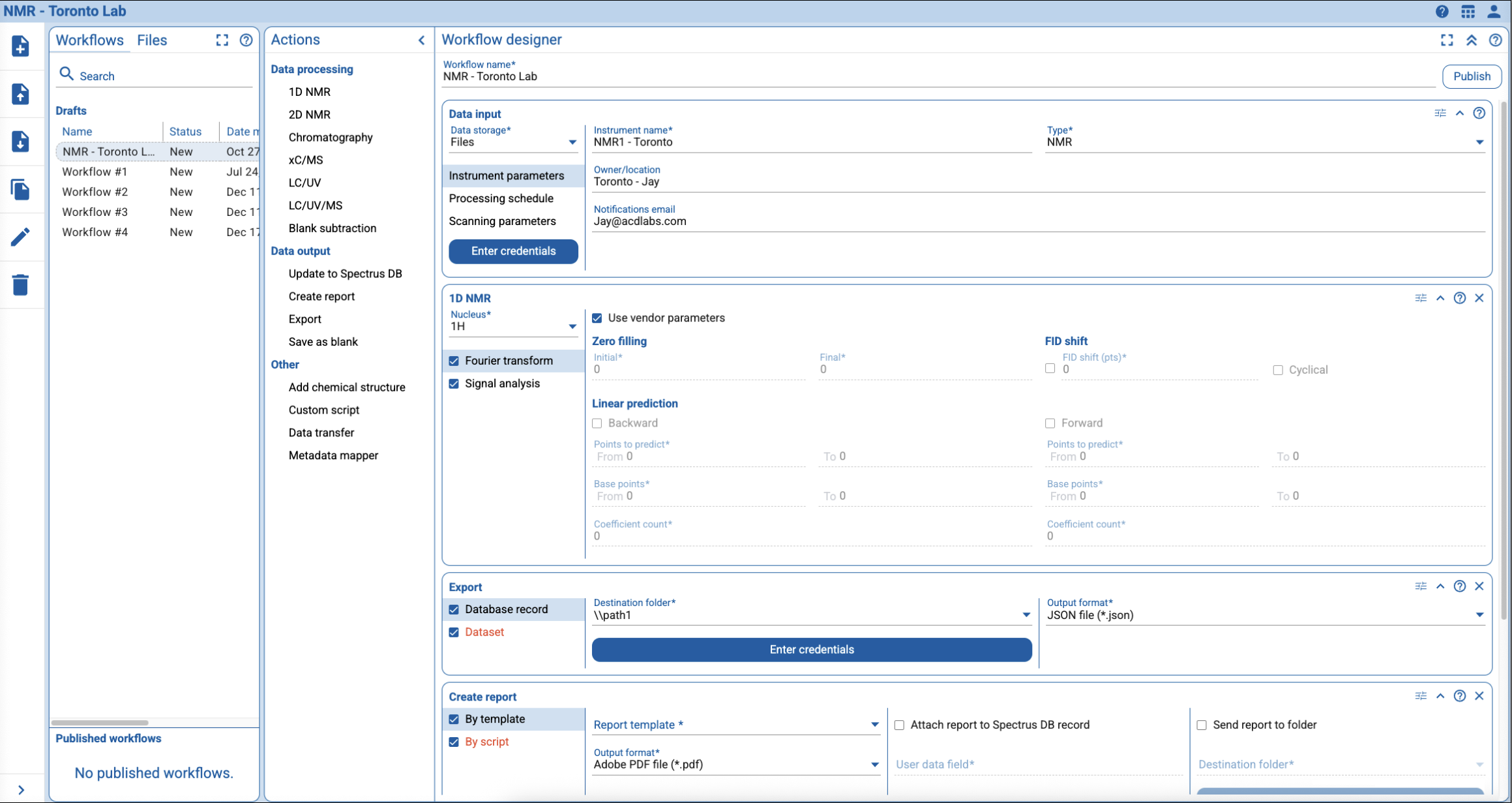
Task: Collapse the 1D NMR section chevron
Action: click(x=1440, y=297)
